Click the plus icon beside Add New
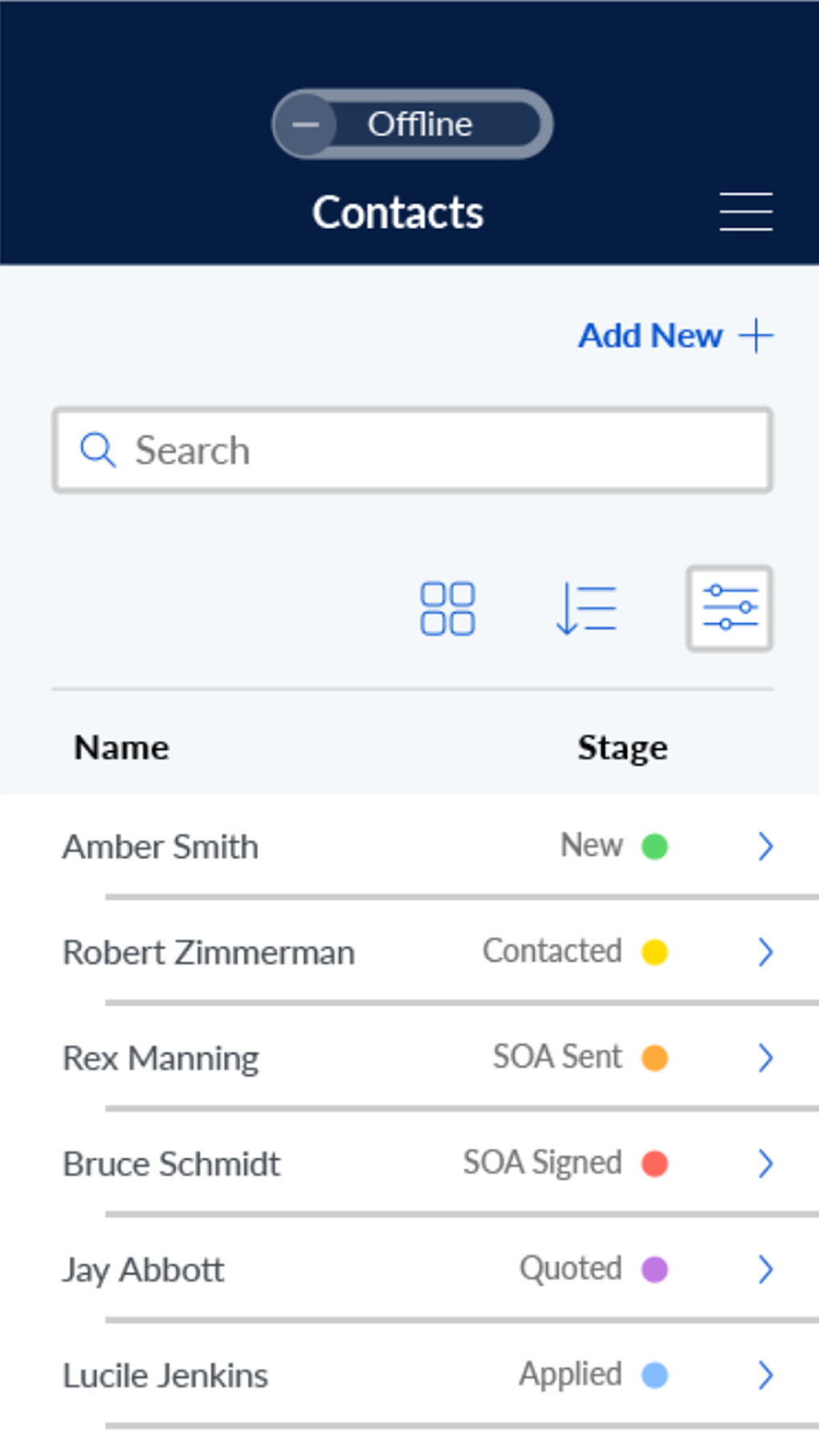 [x=756, y=336]
